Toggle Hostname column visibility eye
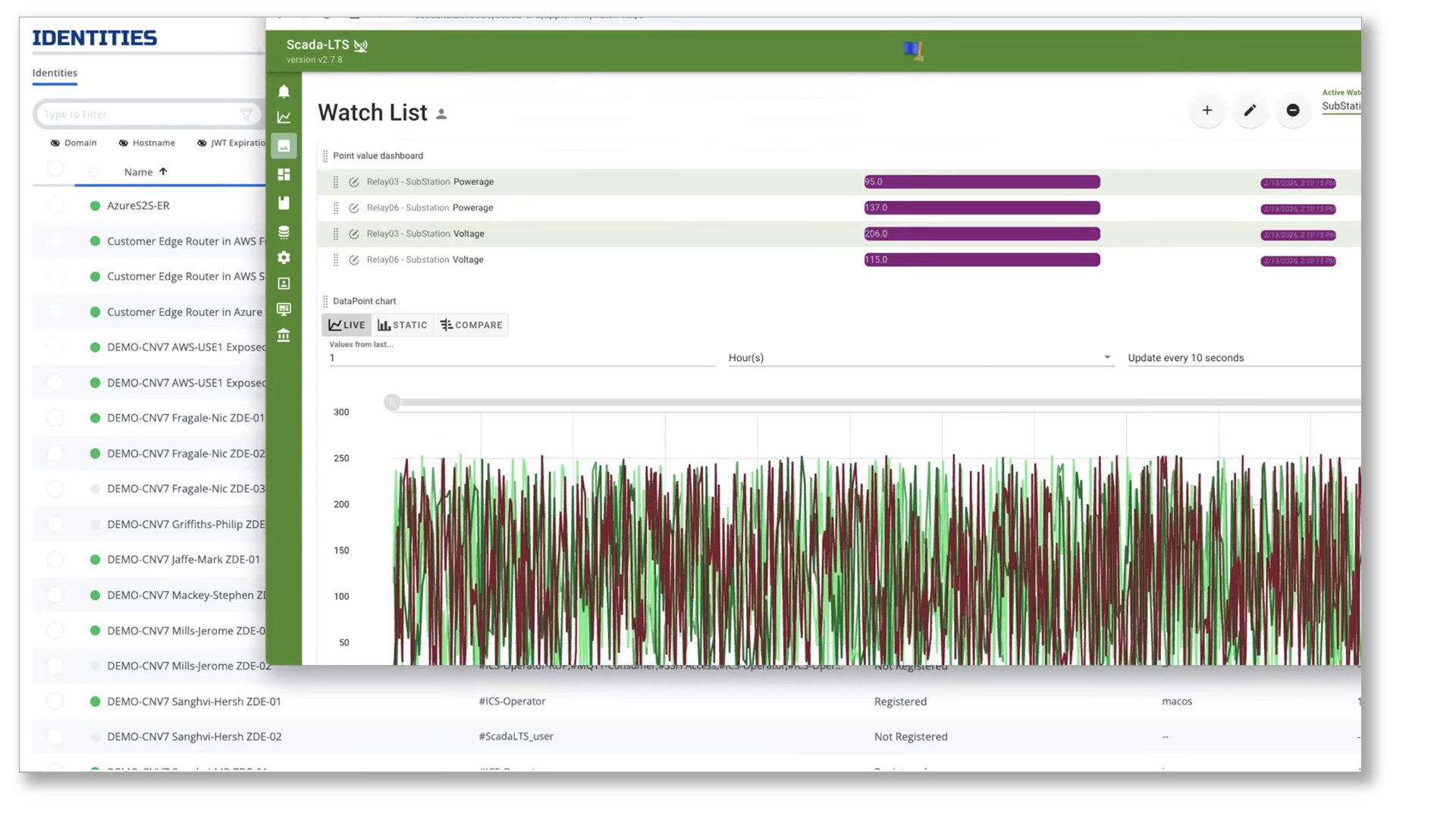The image size is (1456, 819). click(x=124, y=143)
